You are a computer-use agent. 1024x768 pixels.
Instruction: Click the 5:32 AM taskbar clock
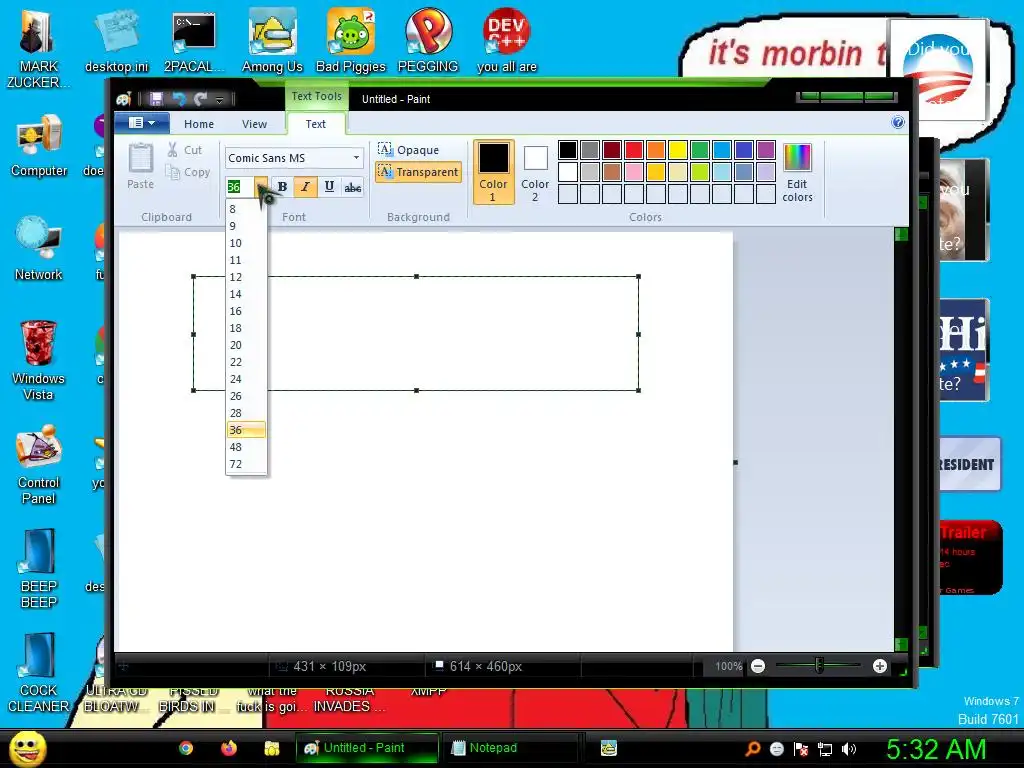click(x=936, y=749)
